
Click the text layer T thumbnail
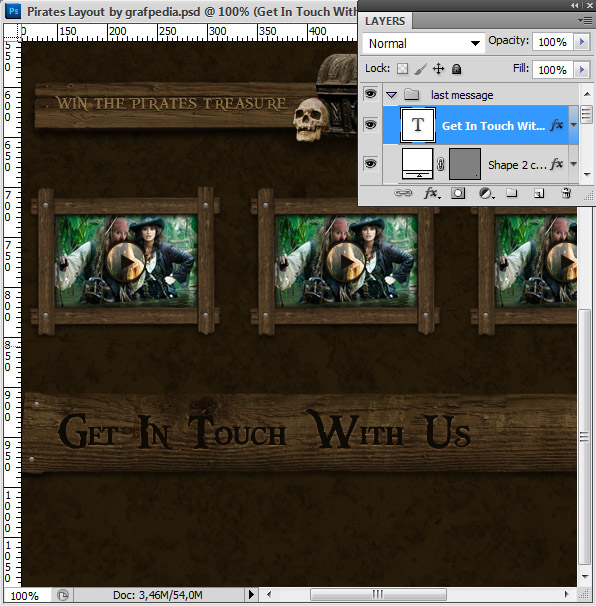click(418, 125)
